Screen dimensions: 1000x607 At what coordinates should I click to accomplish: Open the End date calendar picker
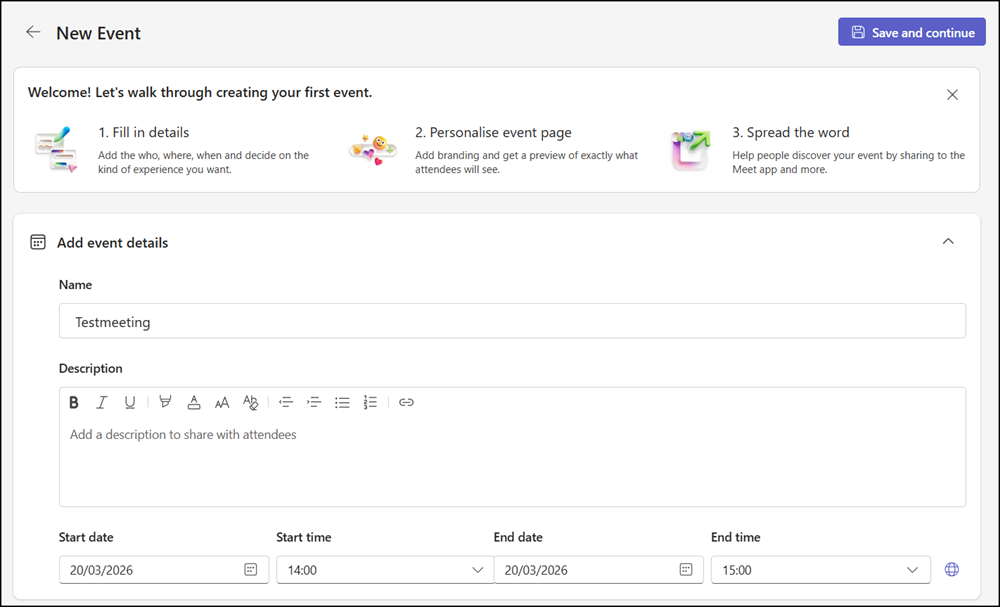[686, 570]
